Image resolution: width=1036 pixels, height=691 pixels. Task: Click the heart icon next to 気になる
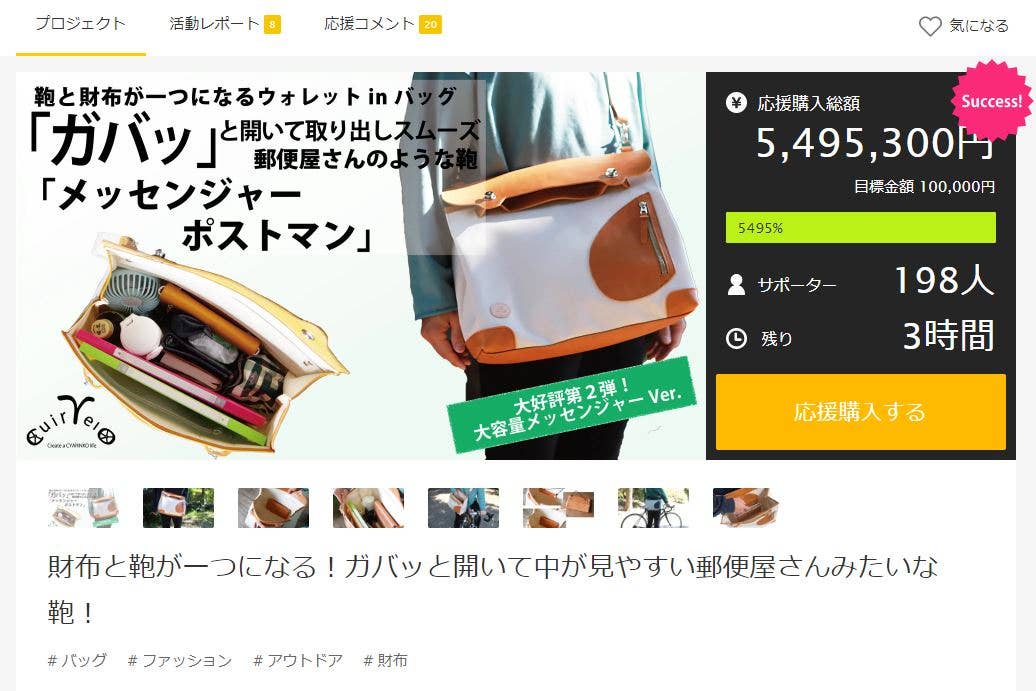tap(930, 26)
